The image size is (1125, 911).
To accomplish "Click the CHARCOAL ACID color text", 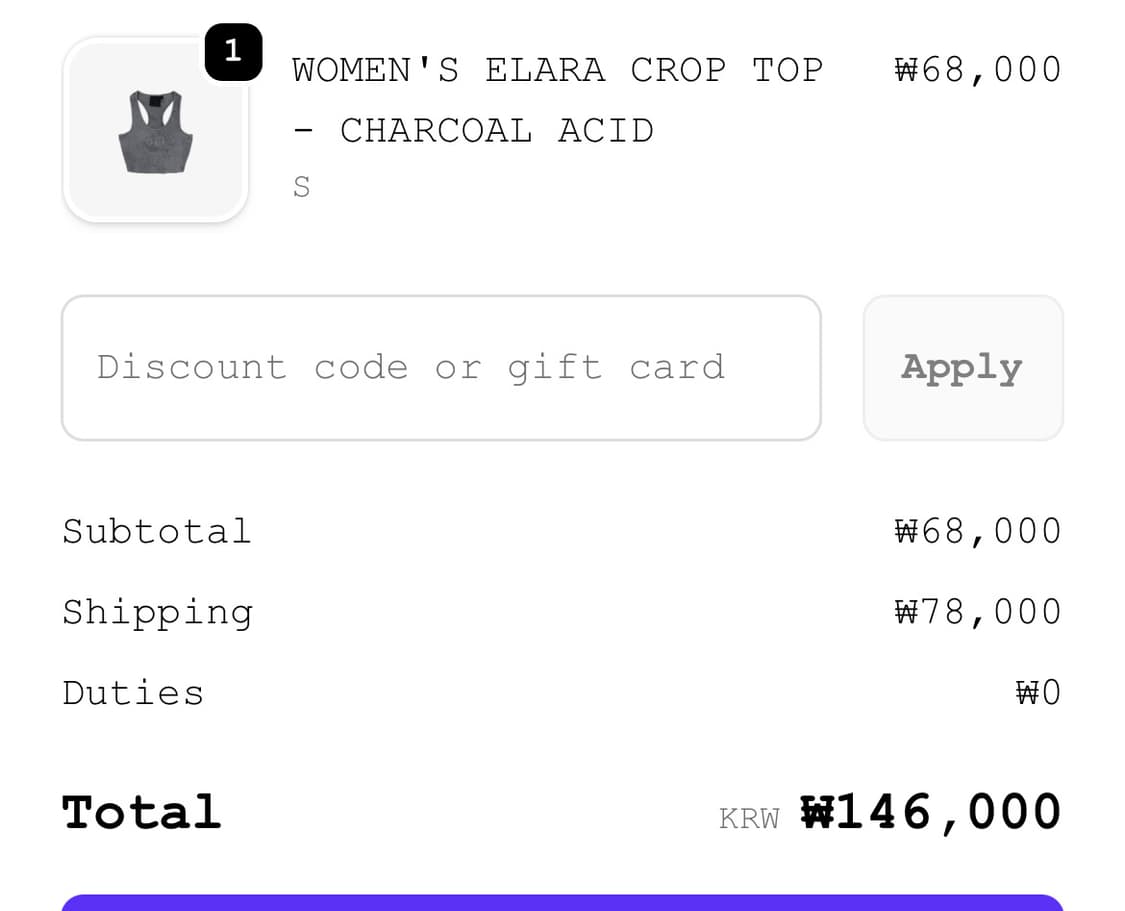I will (496, 131).
